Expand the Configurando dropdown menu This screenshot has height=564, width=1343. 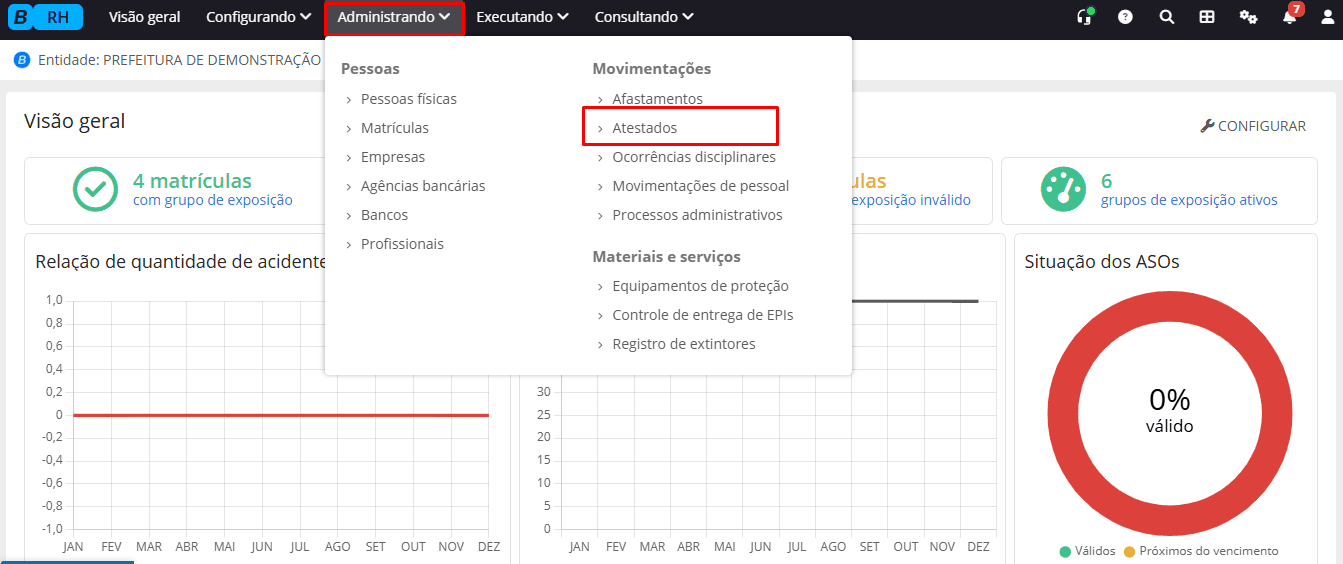pyautogui.click(x=259, y=17)
